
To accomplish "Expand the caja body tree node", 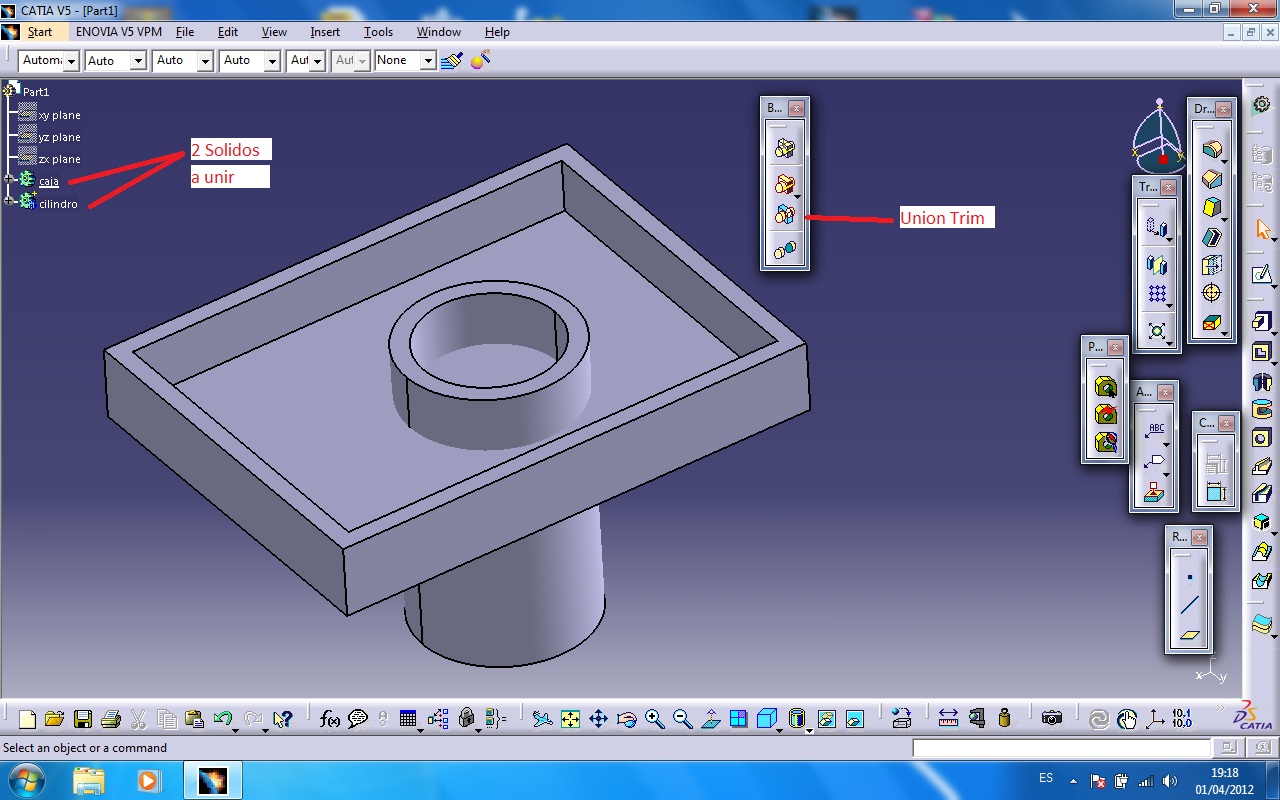I will coord(9,180).
